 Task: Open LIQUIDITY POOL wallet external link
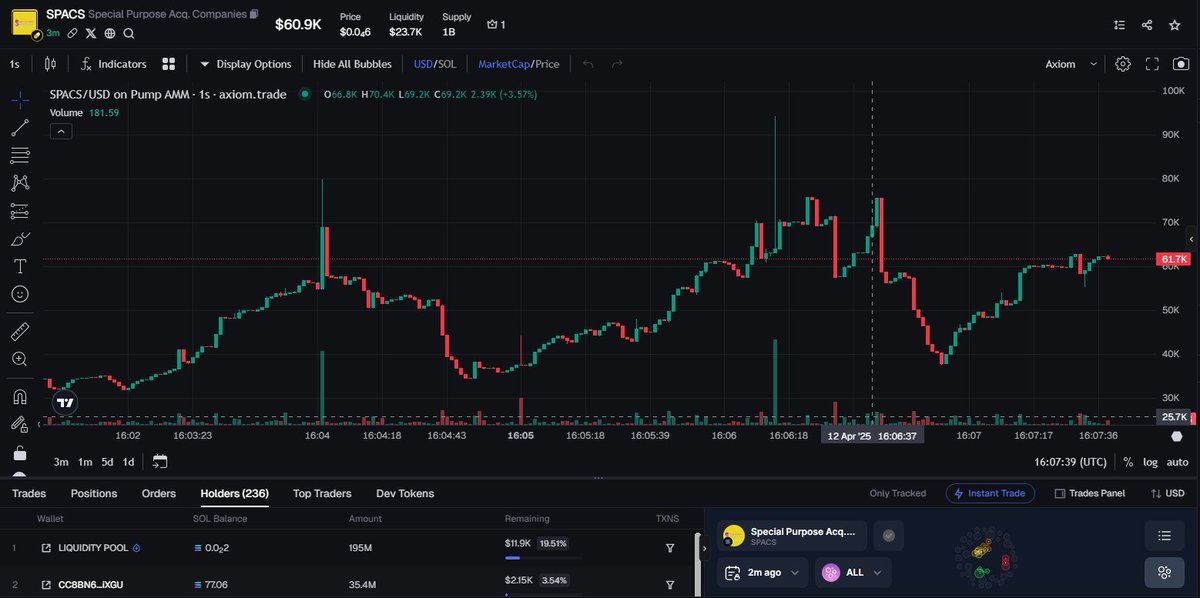[x=46, y=548]
